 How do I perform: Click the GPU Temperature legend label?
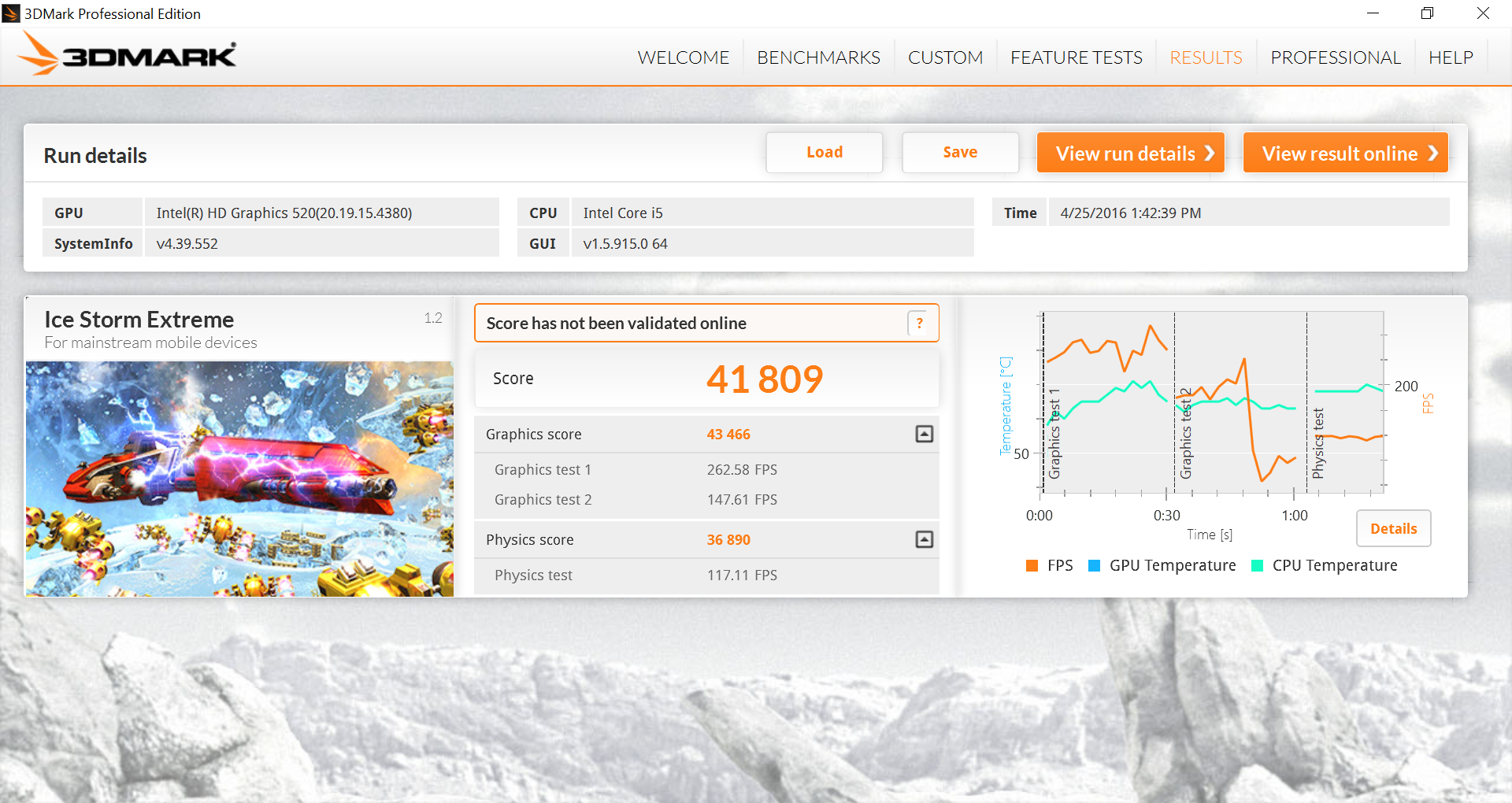(1173, 565)
